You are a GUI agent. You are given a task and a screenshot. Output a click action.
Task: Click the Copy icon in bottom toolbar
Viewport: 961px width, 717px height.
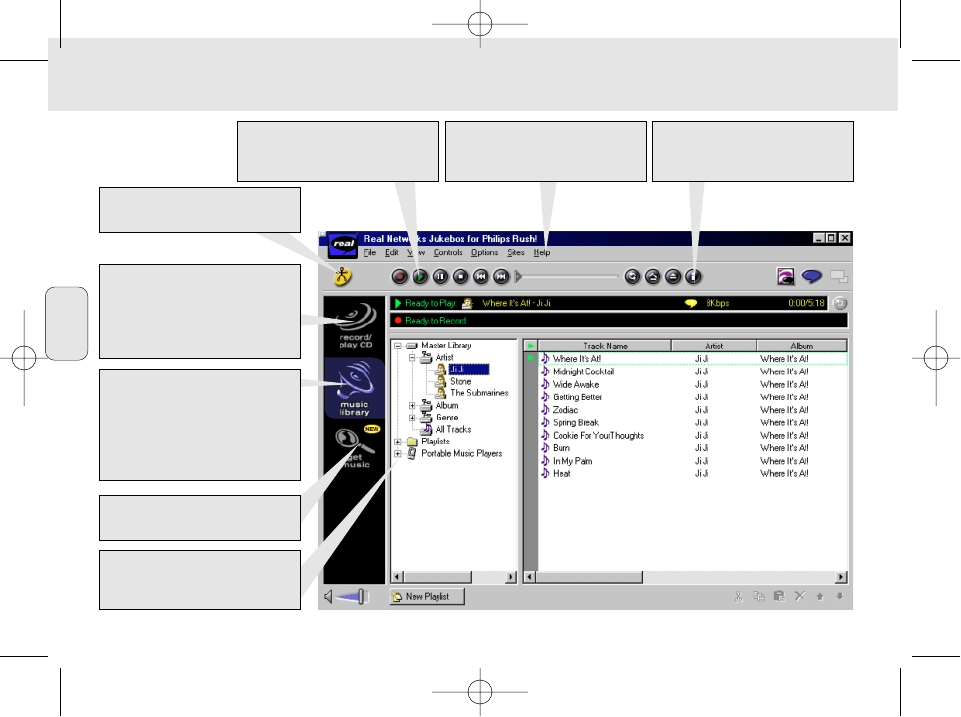point(759,596)
